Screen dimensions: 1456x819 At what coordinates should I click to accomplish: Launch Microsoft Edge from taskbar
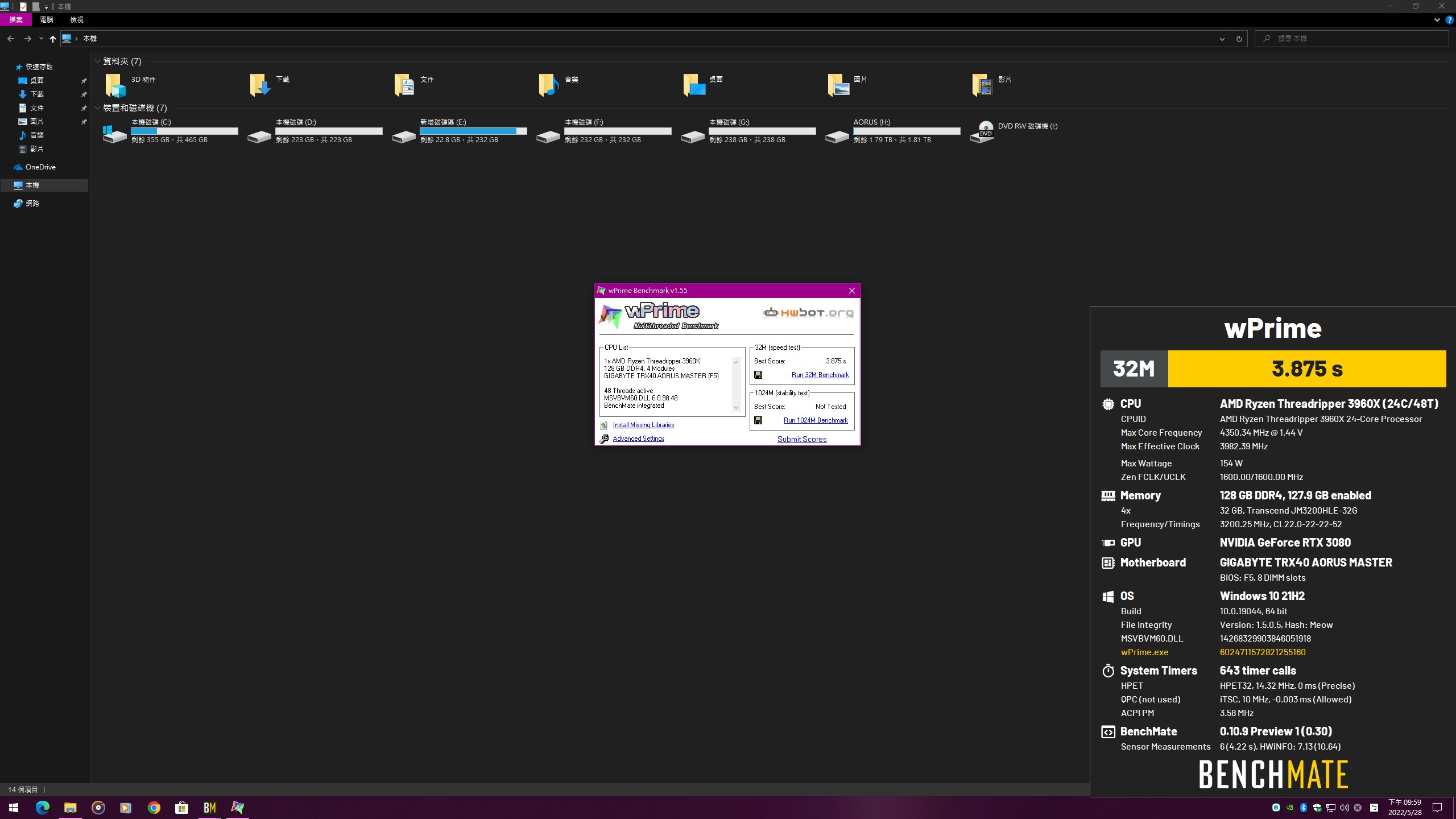[x=43, y=807]
